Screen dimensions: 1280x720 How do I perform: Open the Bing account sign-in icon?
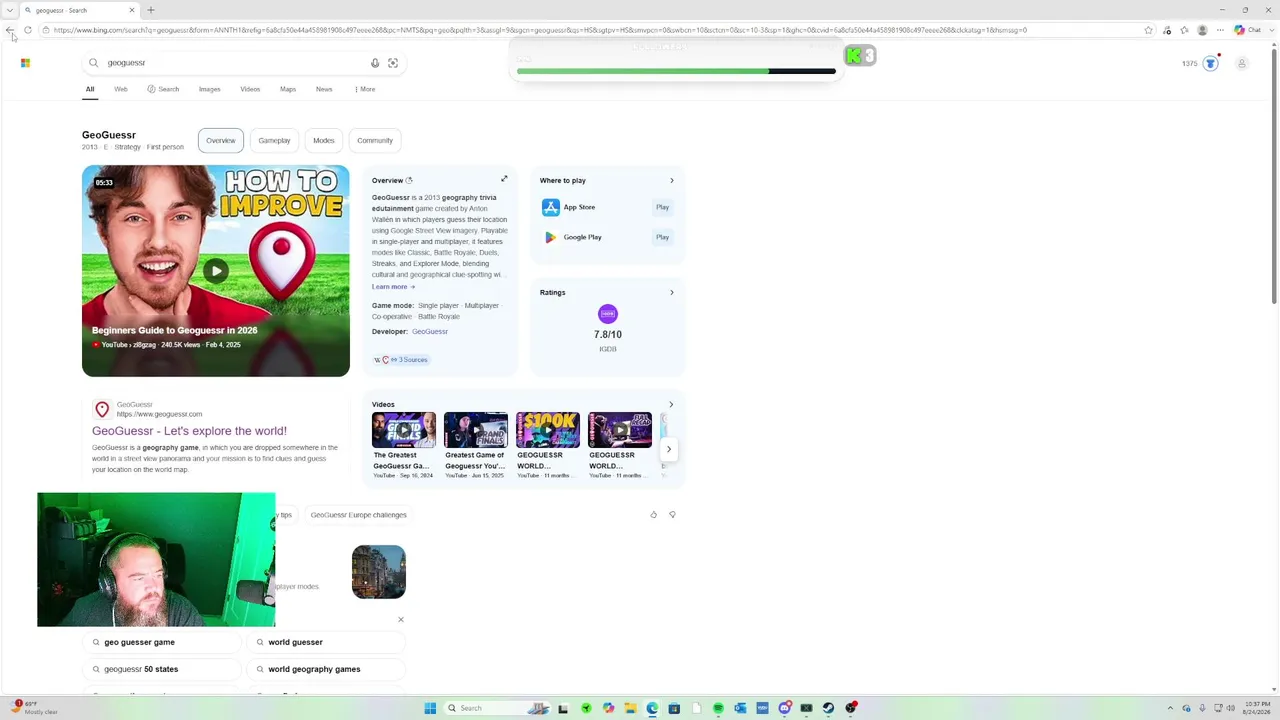click(1242, 64)
